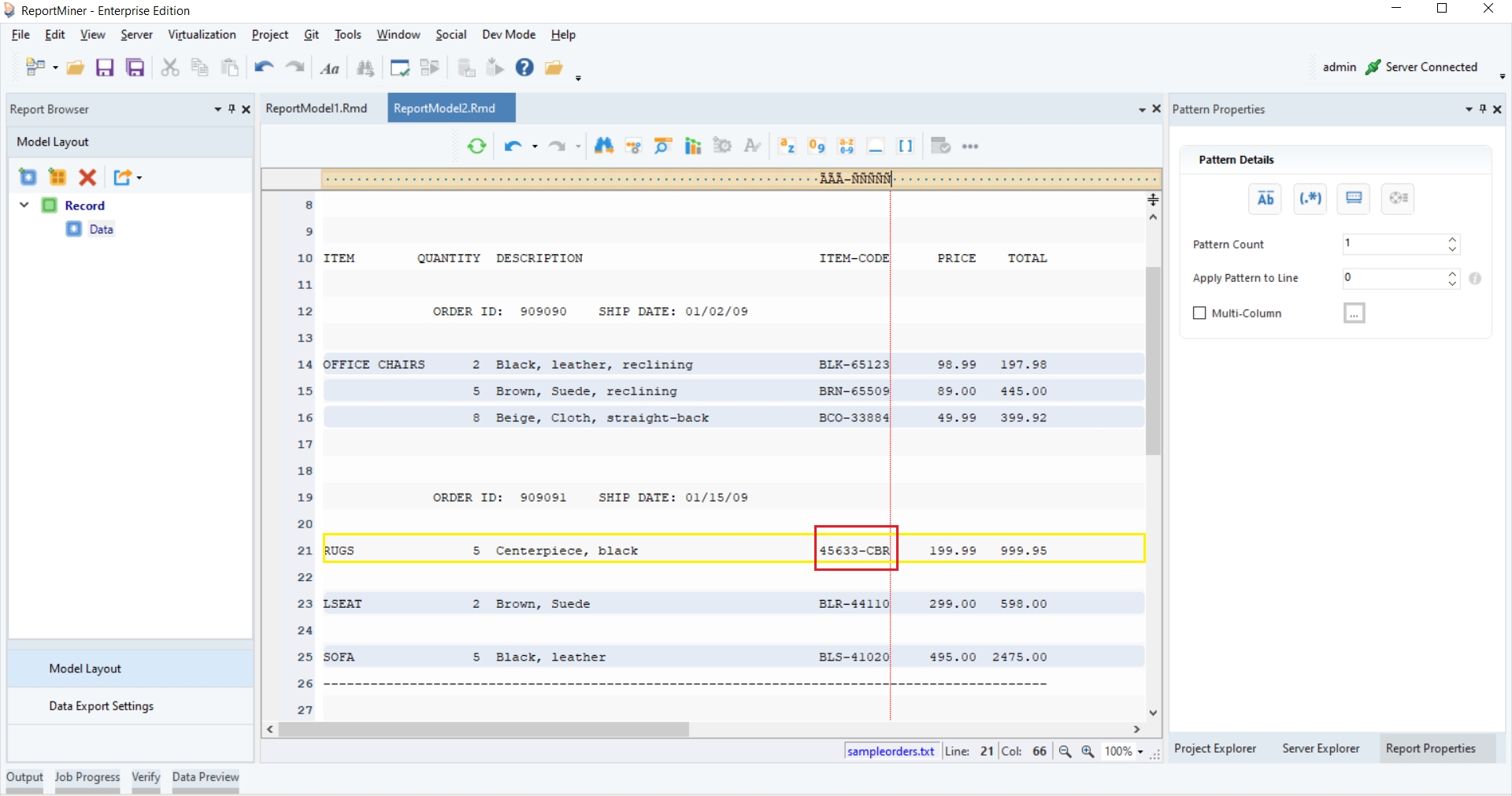Click the square brackets pattern icon
1512x796 pixels.
tap(906, 146)
